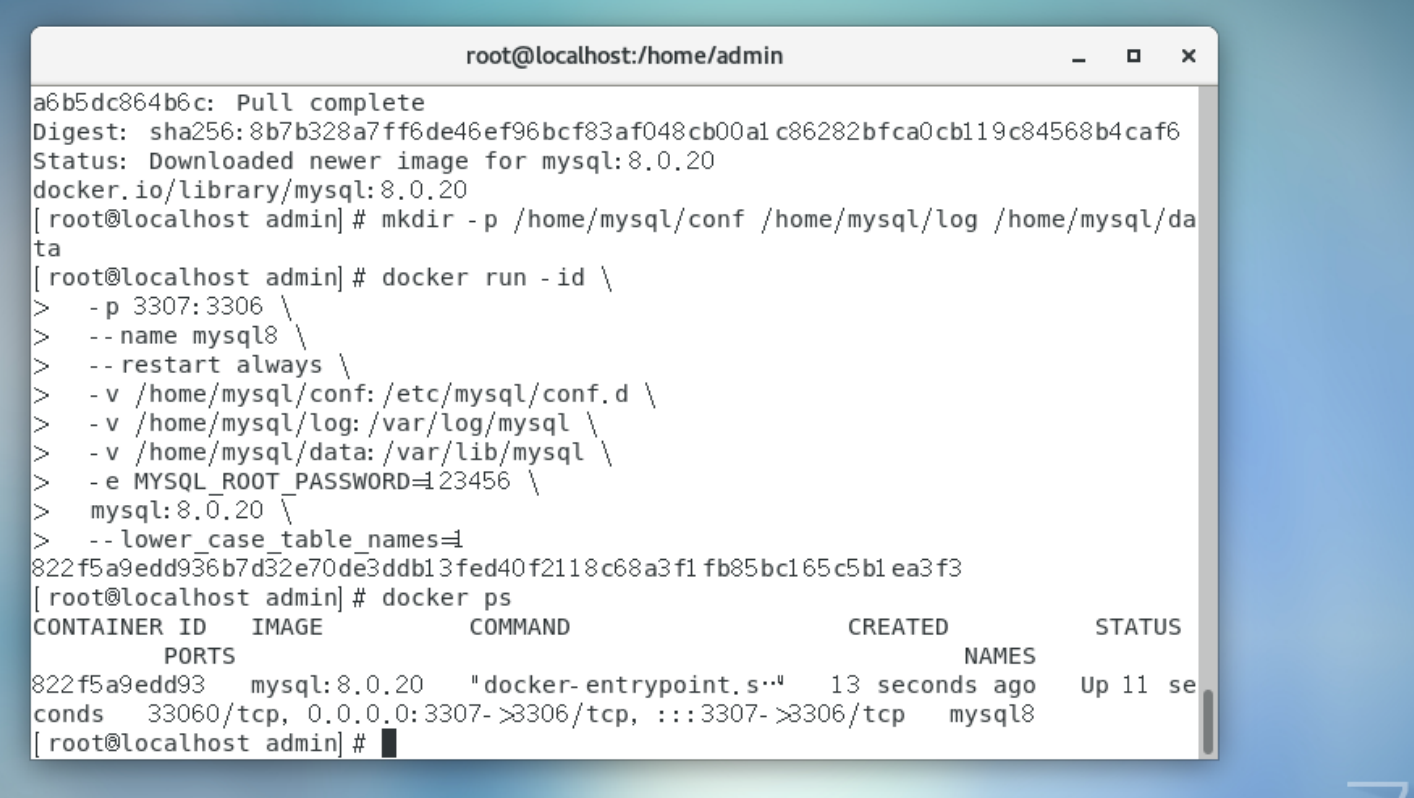
Task: Click the '--restart always' option line
Action: 220,364
